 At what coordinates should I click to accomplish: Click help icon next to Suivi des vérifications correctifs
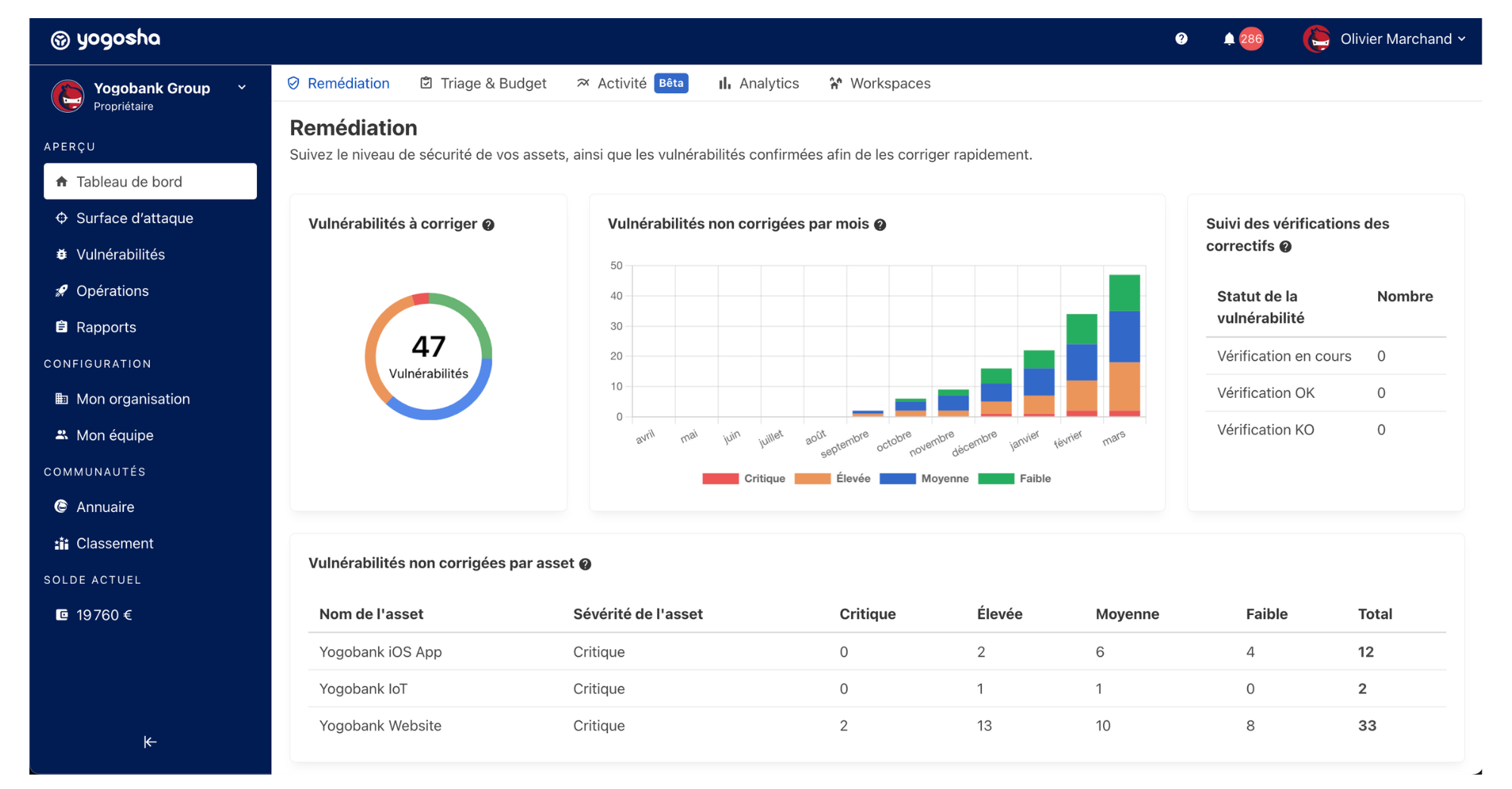click(1285, 247)
